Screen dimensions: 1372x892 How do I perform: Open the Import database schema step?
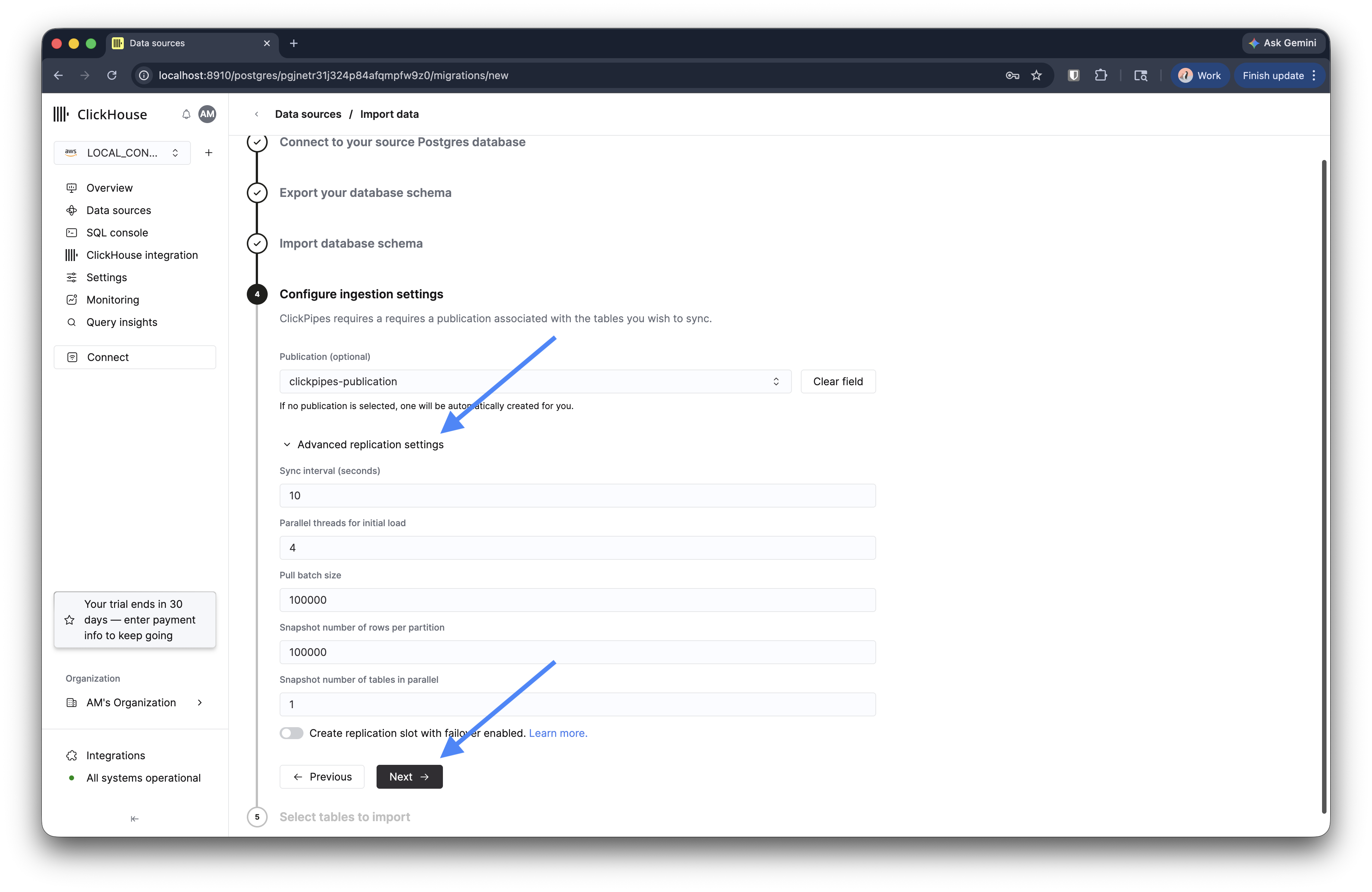[350, 244]
